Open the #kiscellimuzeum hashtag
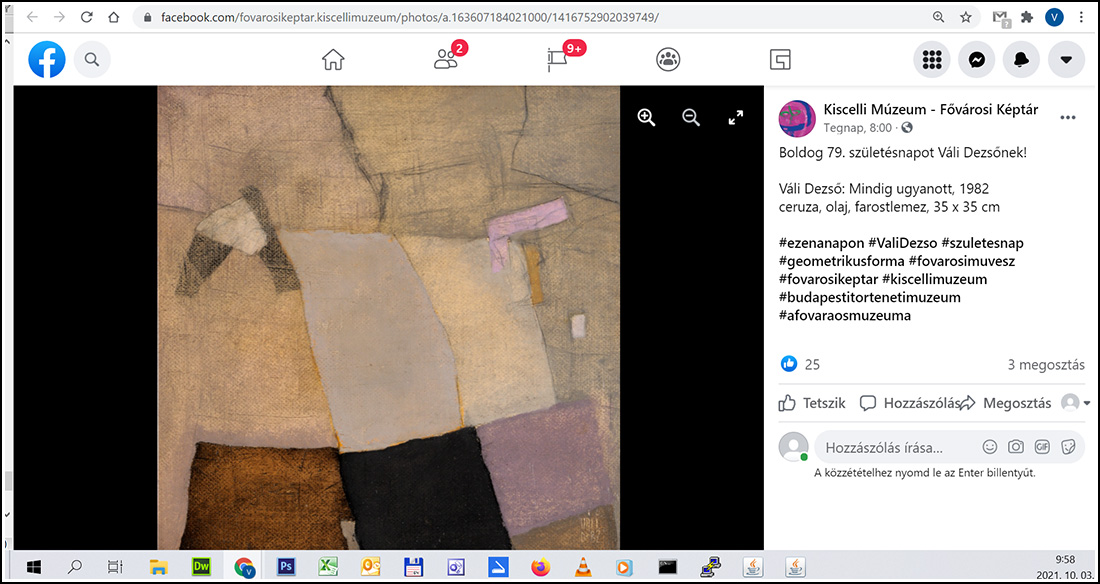 click(x=934, y=279)
